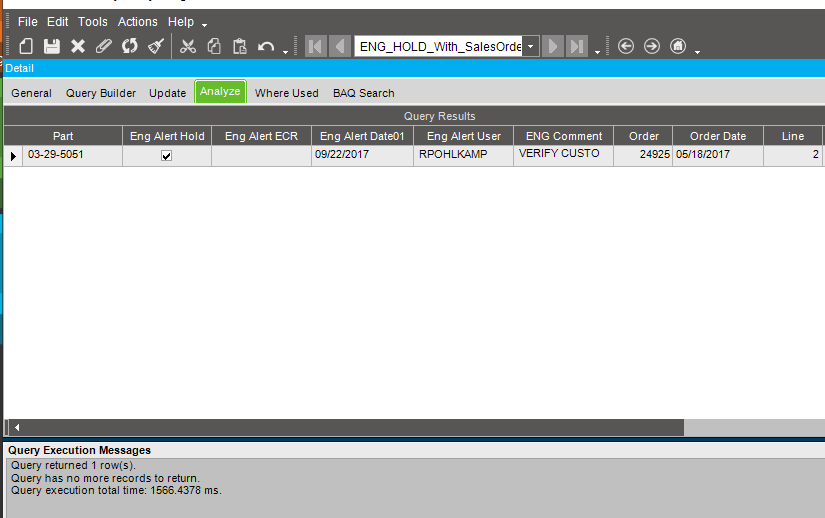825x518 pixels.
Task: Click the New document icon
Action: [26, 46]
